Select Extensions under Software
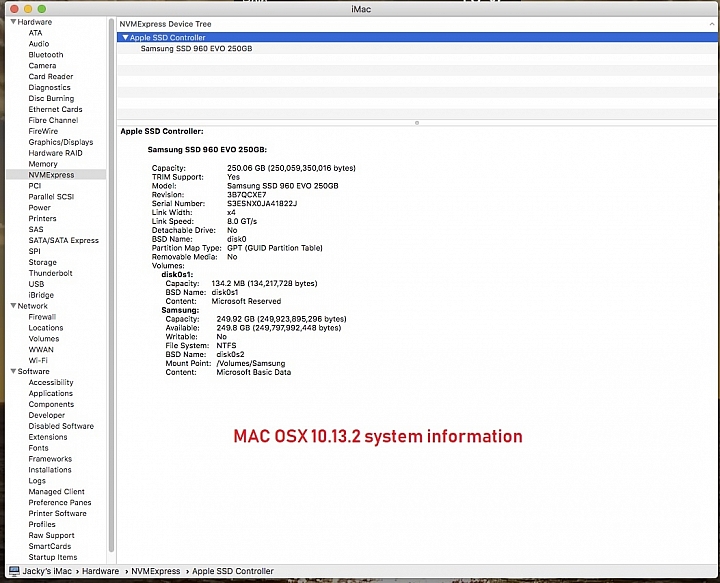The width and height of the screenshot is (720, 583). click(48, 437)
